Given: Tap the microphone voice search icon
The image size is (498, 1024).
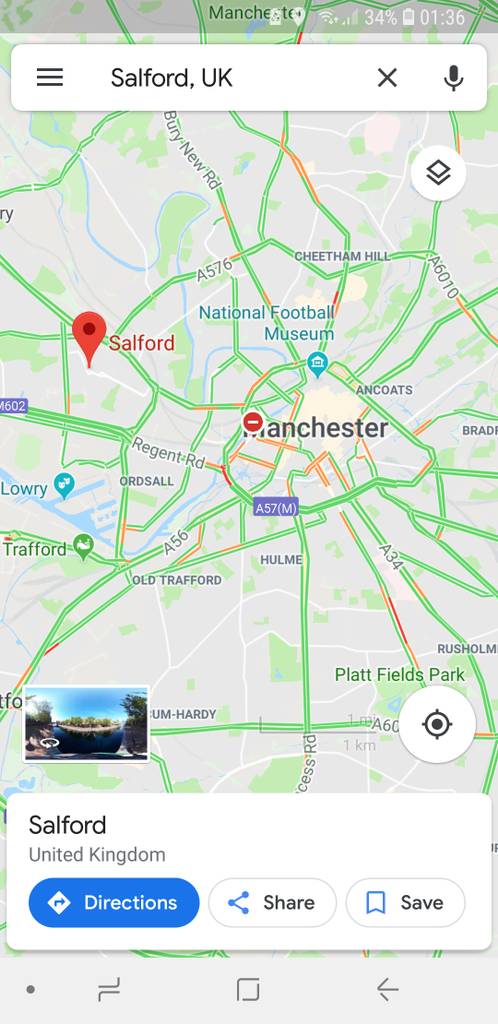Looking at the screenshot, I should tap(454, 78).
